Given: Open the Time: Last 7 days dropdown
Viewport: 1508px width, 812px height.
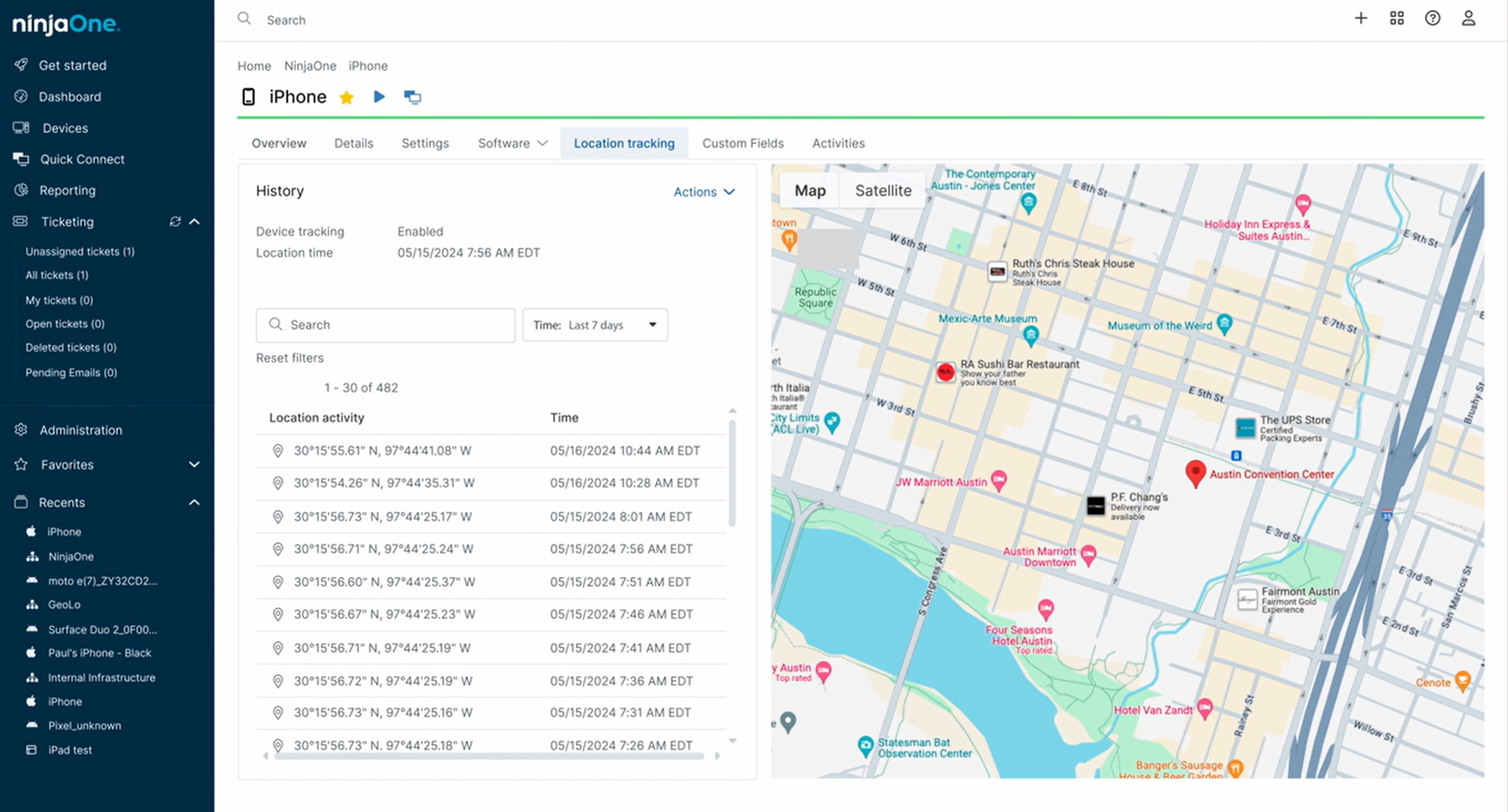Looking at the screenshot, I should [595, 325].
